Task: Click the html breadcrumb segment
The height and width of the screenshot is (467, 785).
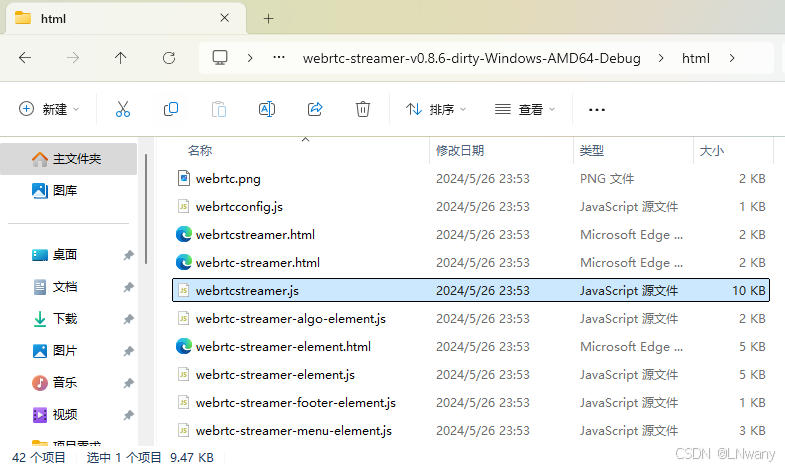Action: 696,58
